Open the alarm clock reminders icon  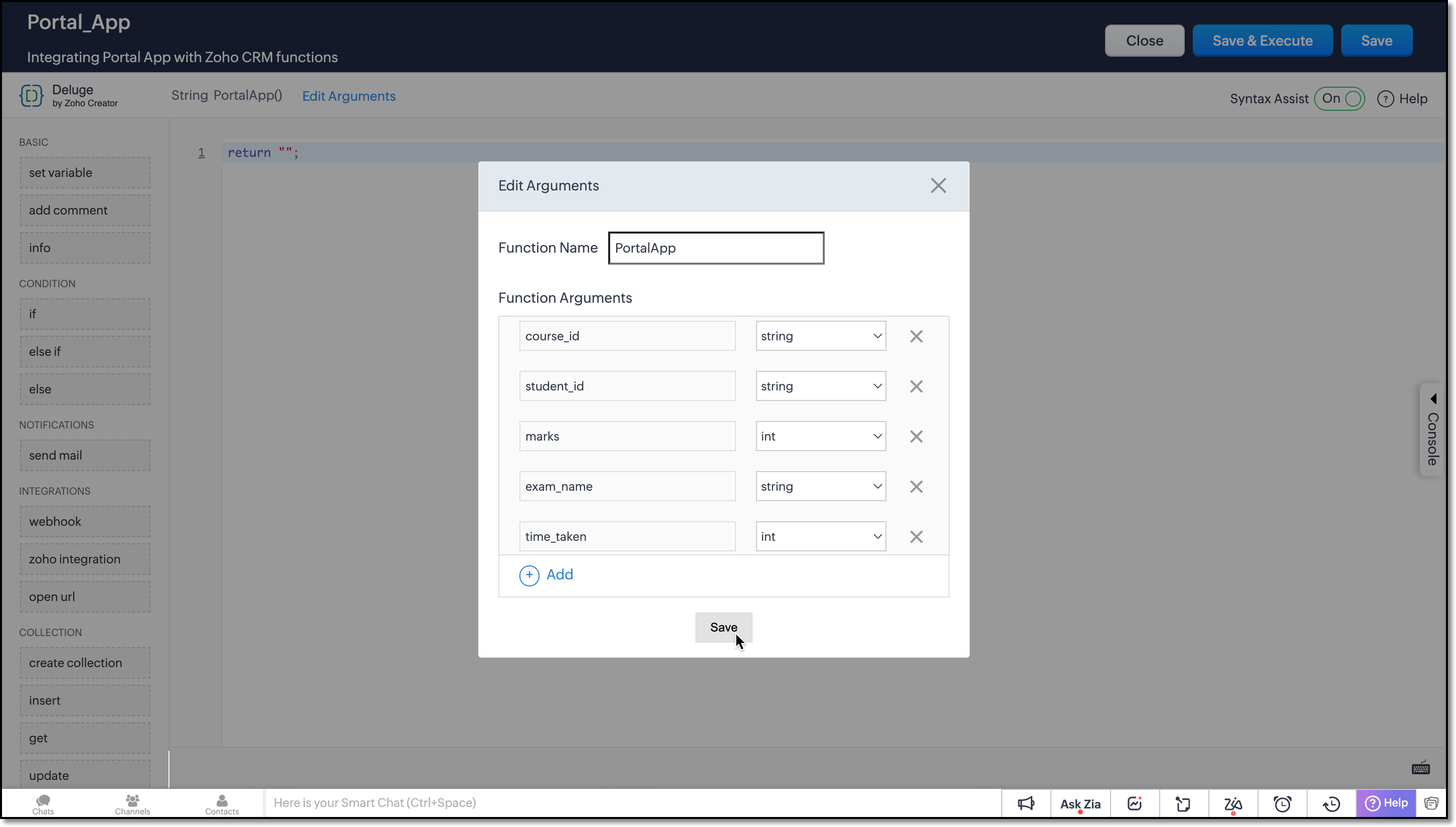coord(1282,803)
